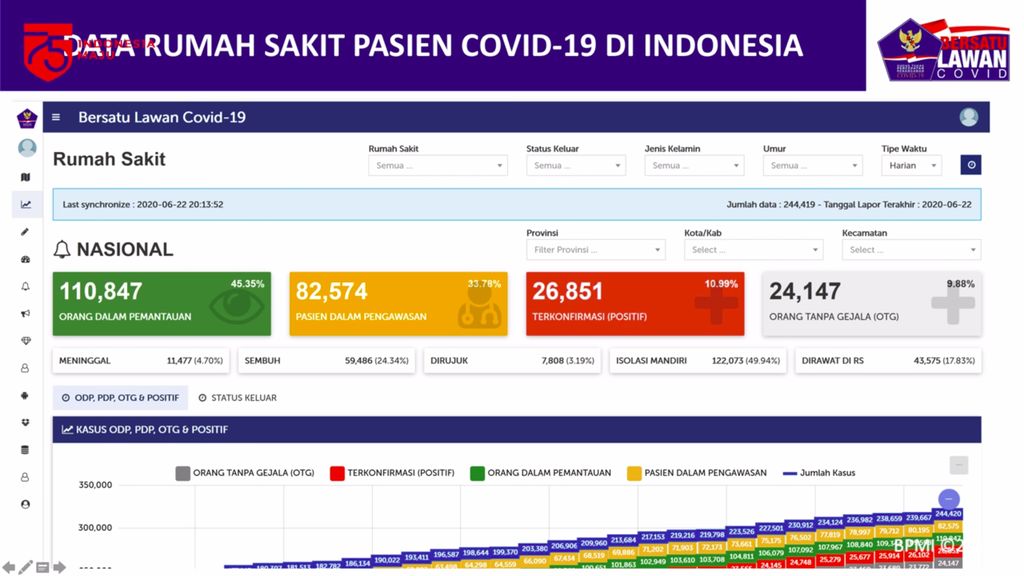
Task: Toggle Orang Dalam Pemantauan legend series
Action: 541,473
